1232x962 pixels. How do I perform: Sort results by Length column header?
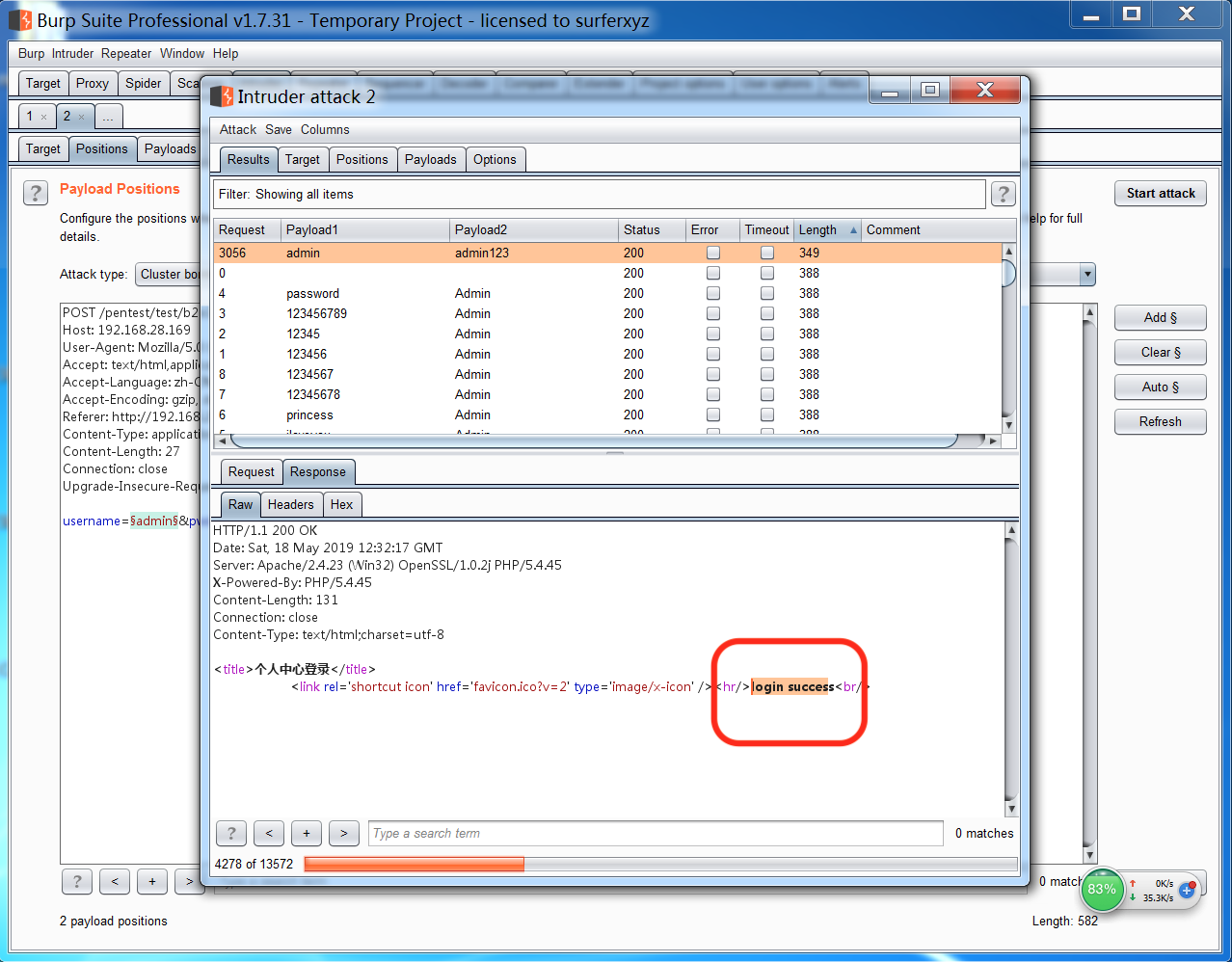click(827, 229)
